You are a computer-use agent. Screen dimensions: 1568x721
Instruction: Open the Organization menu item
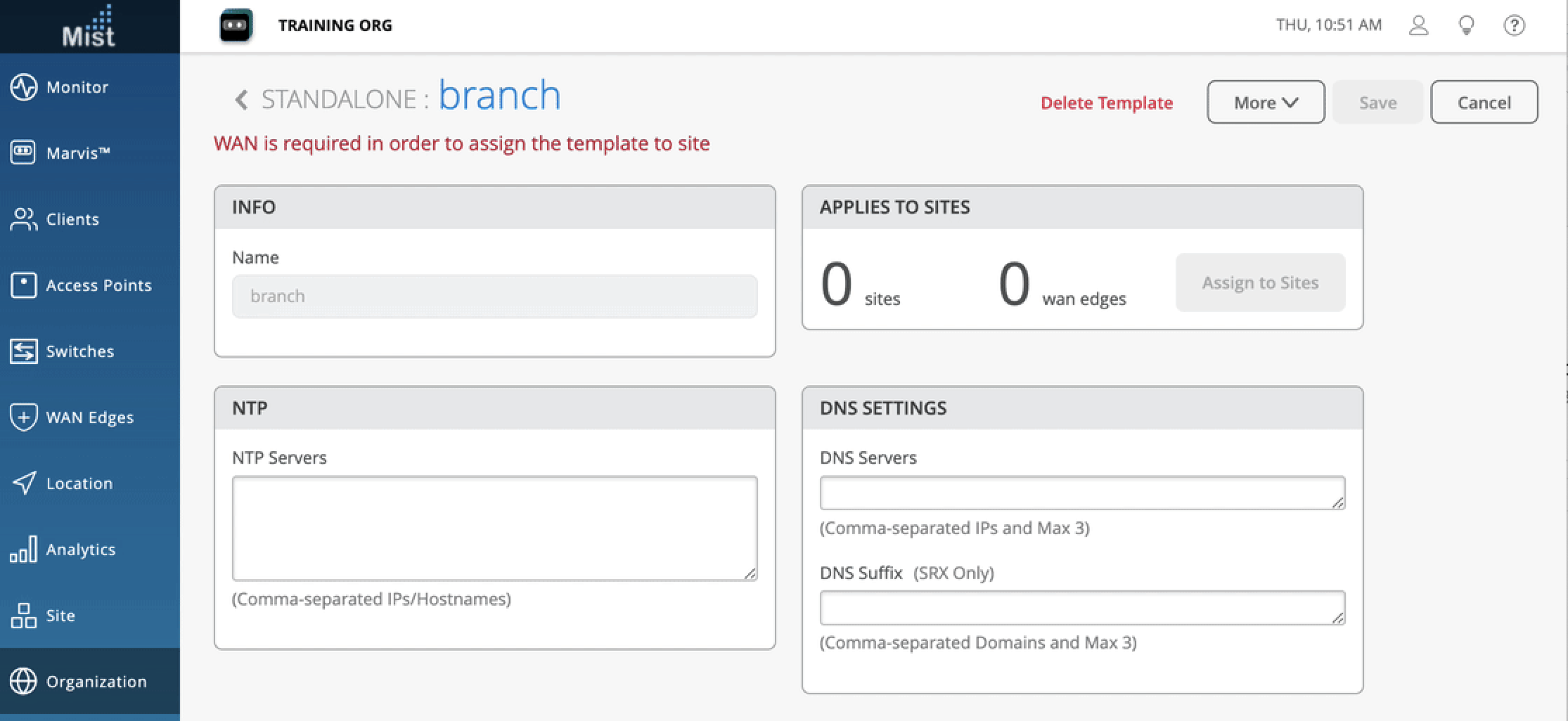click(x=96, y=682)
